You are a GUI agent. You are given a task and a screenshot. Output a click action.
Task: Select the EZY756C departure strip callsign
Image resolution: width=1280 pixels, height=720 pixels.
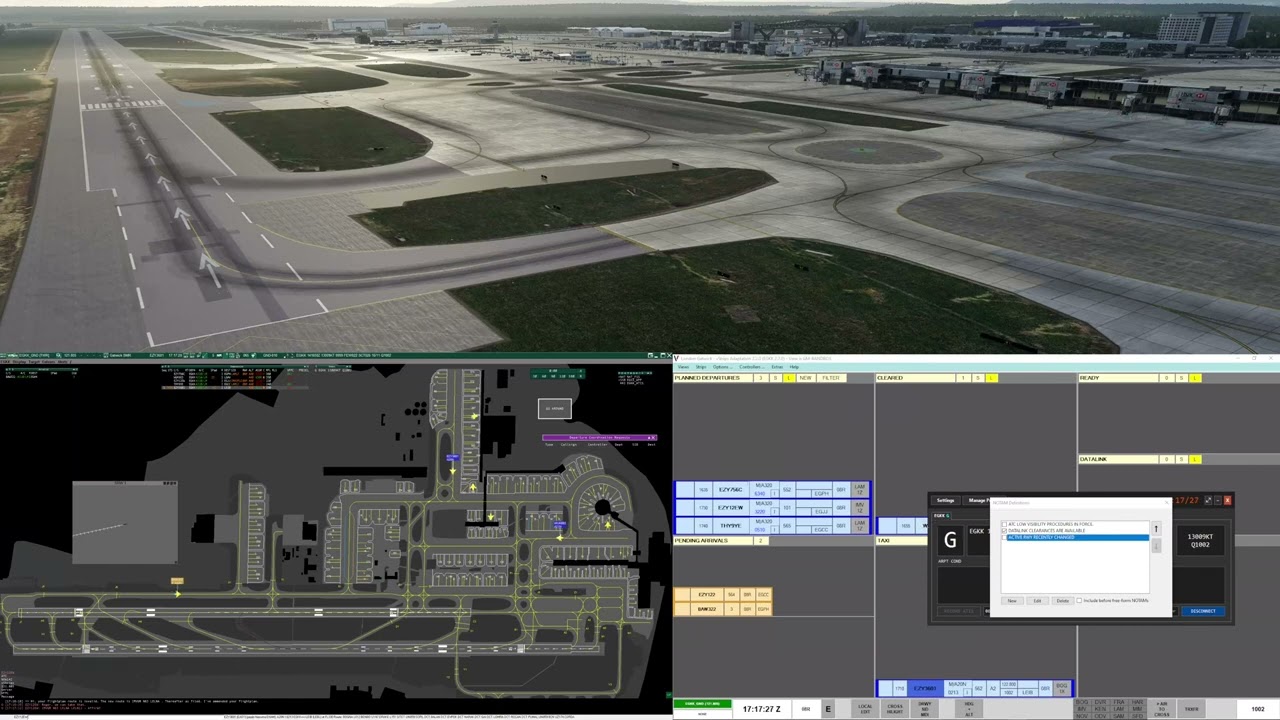pyautogui.click(x=731, y=490)
